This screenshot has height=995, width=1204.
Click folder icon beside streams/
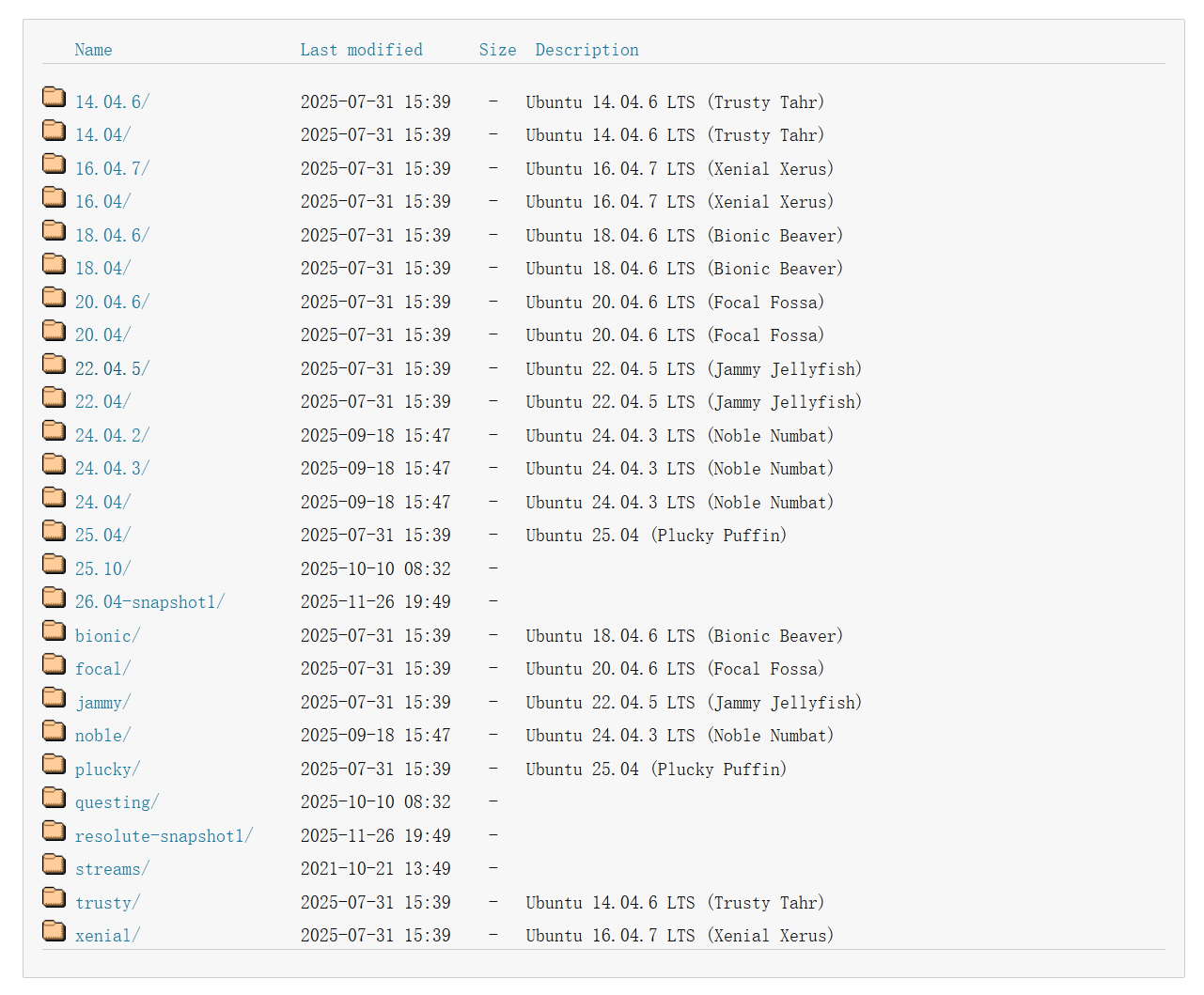[55, 863]
